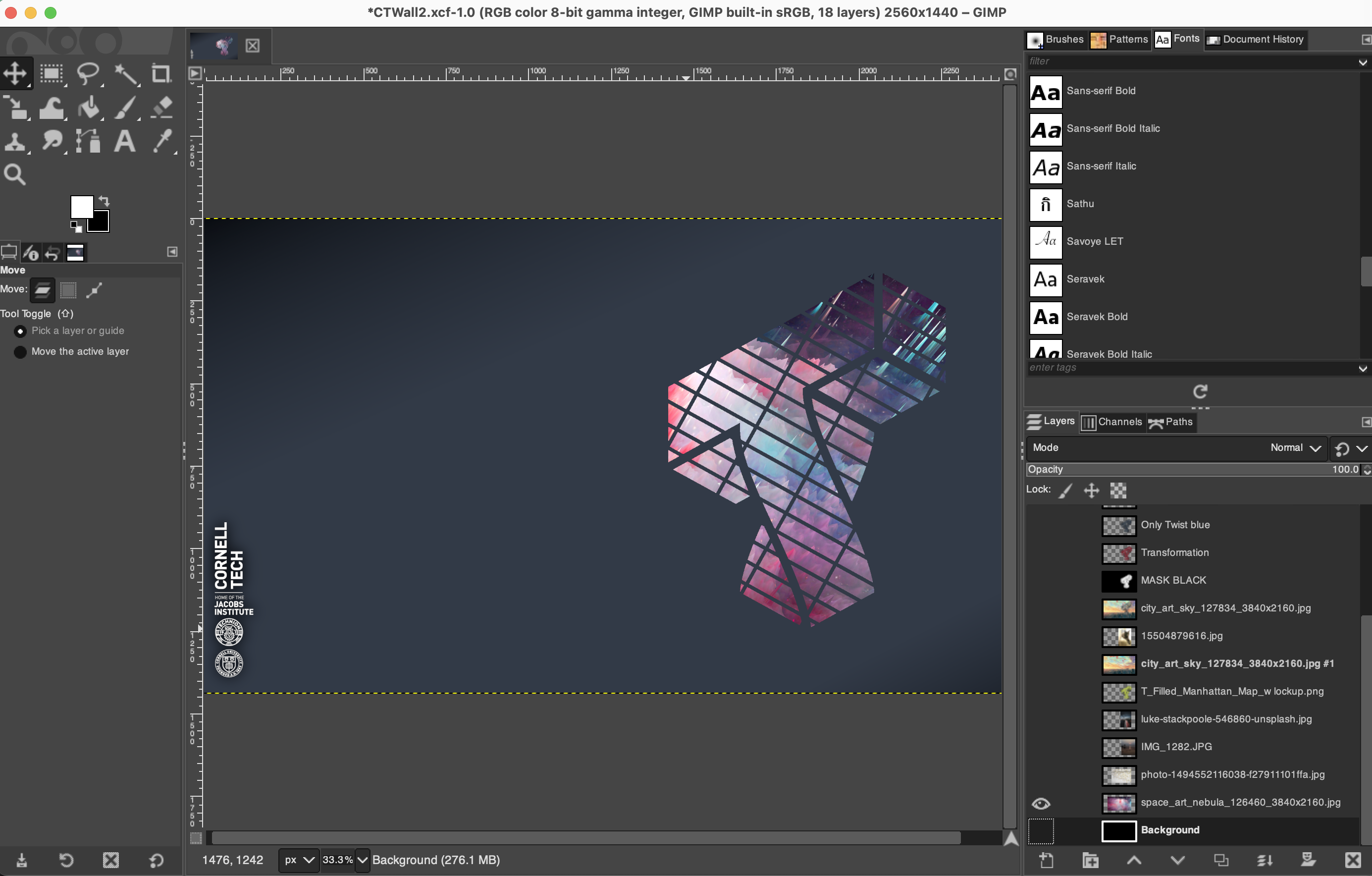
Task: Select the MASK BLACK layer
Action: point(1172,580)
